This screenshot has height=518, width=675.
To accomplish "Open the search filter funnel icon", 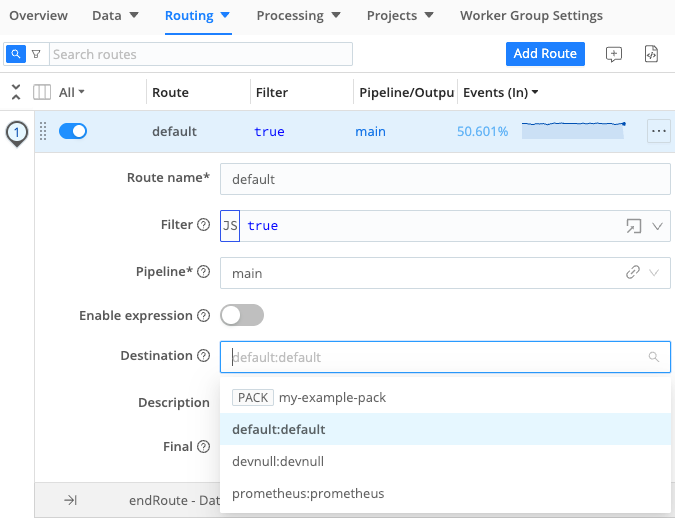I will (x=36, y=54).
